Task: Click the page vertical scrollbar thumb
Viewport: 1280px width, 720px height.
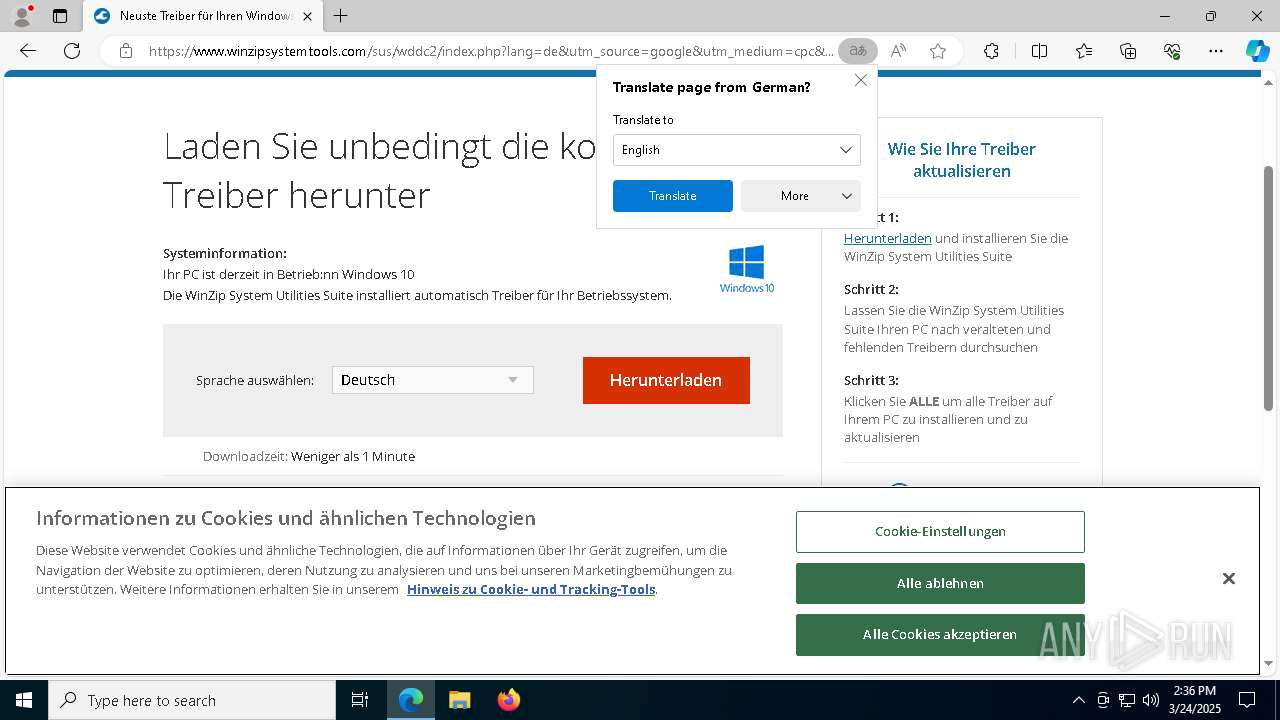Action: tap(1269, 287)
